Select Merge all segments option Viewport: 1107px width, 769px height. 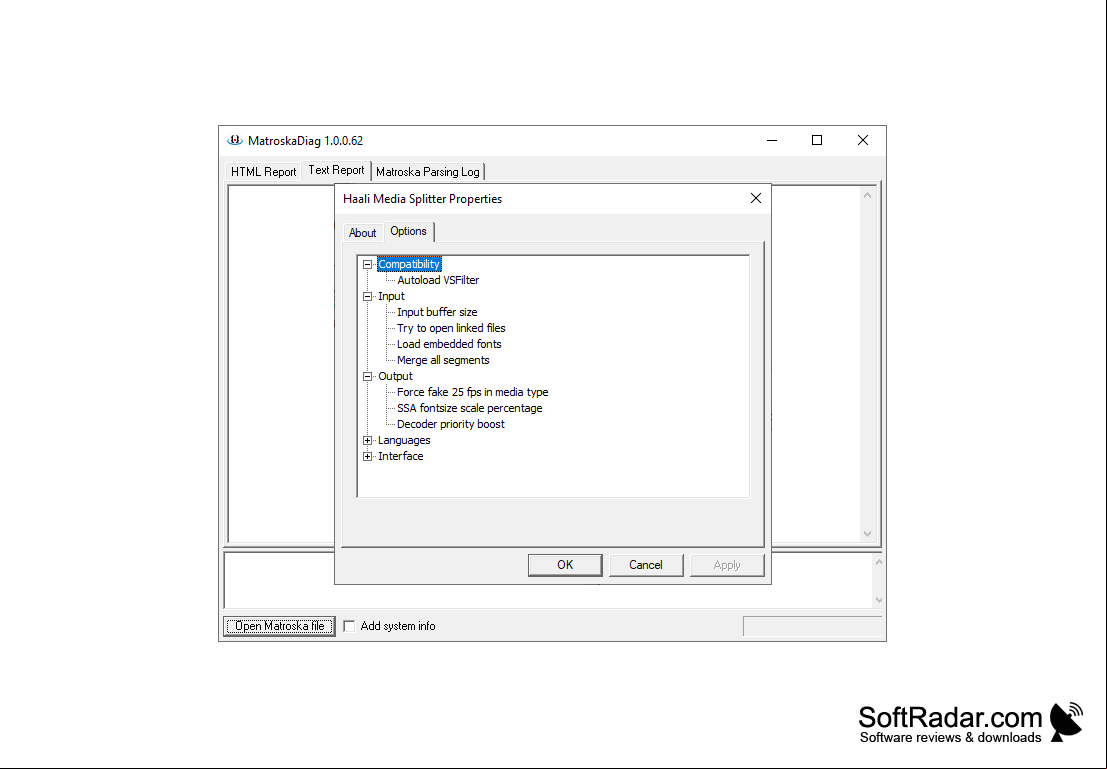[443, 360]
